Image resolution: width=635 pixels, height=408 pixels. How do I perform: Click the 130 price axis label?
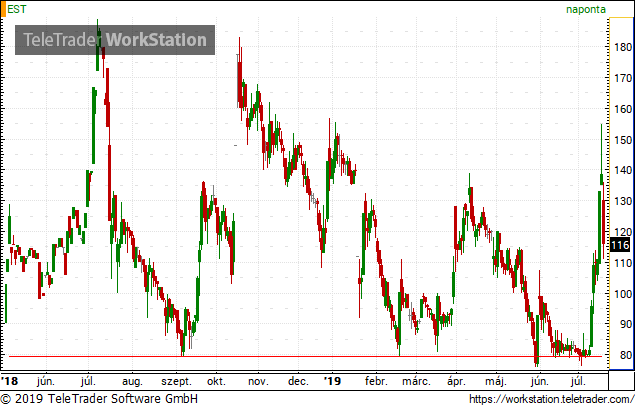pyautogui.click(x=623, y=201)
